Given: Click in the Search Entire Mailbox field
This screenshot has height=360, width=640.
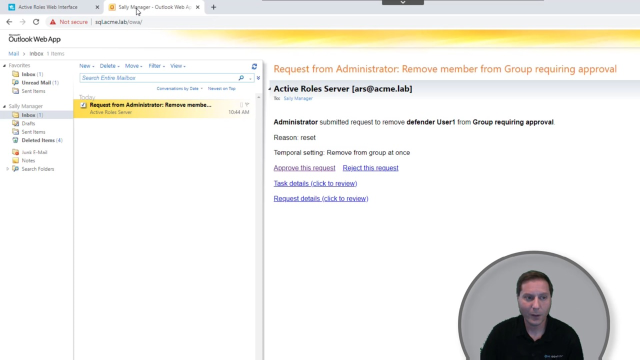Looking at the screenshot, I should pos(159,78).
